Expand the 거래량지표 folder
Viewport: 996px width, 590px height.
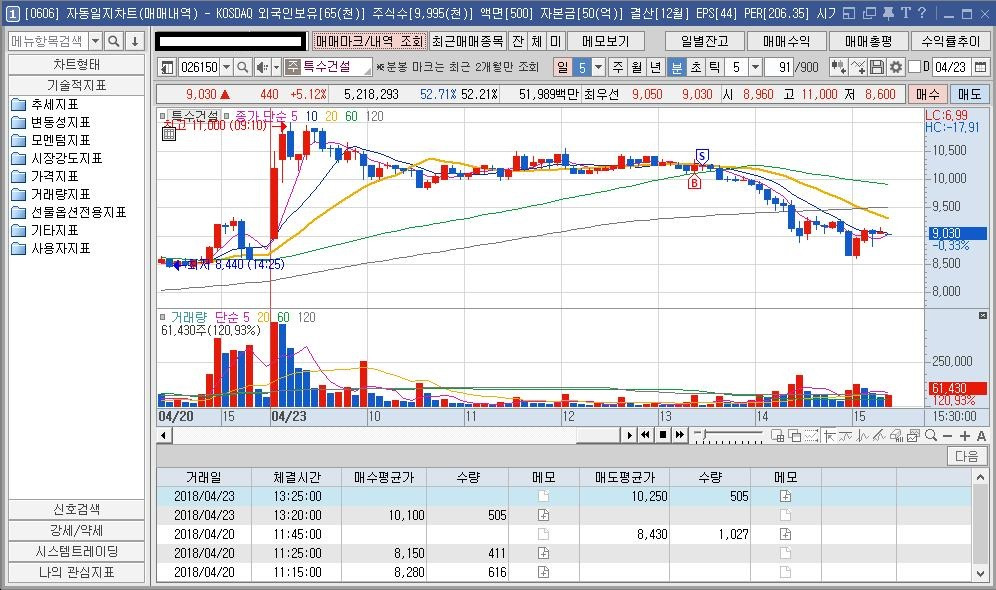click(51, 194)
